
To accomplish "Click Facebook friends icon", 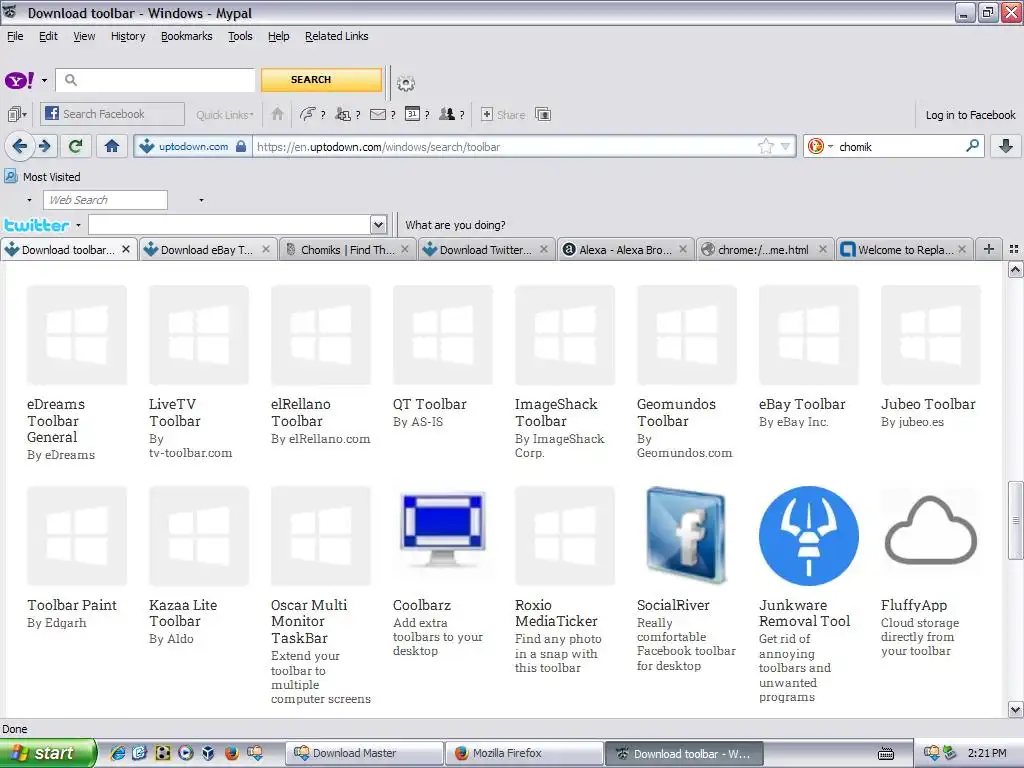I will [x=447, y=114].
